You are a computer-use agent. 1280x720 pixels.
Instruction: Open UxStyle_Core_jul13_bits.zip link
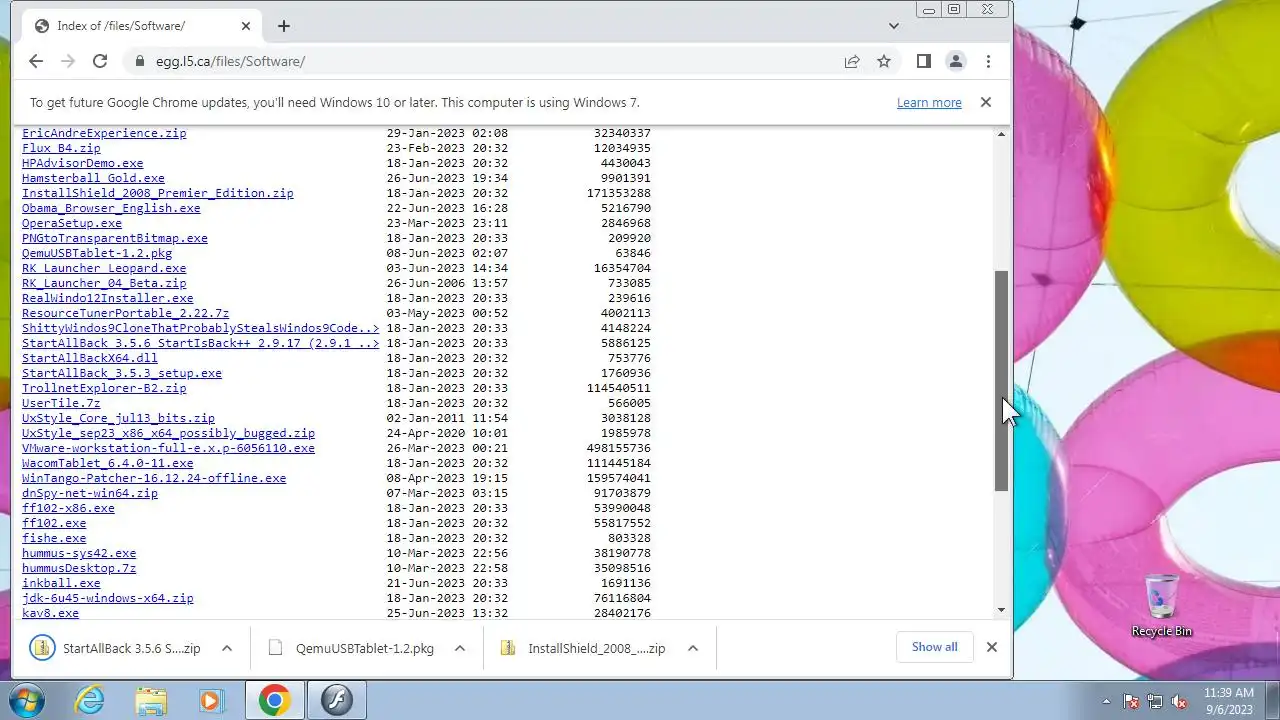(118, 418)
